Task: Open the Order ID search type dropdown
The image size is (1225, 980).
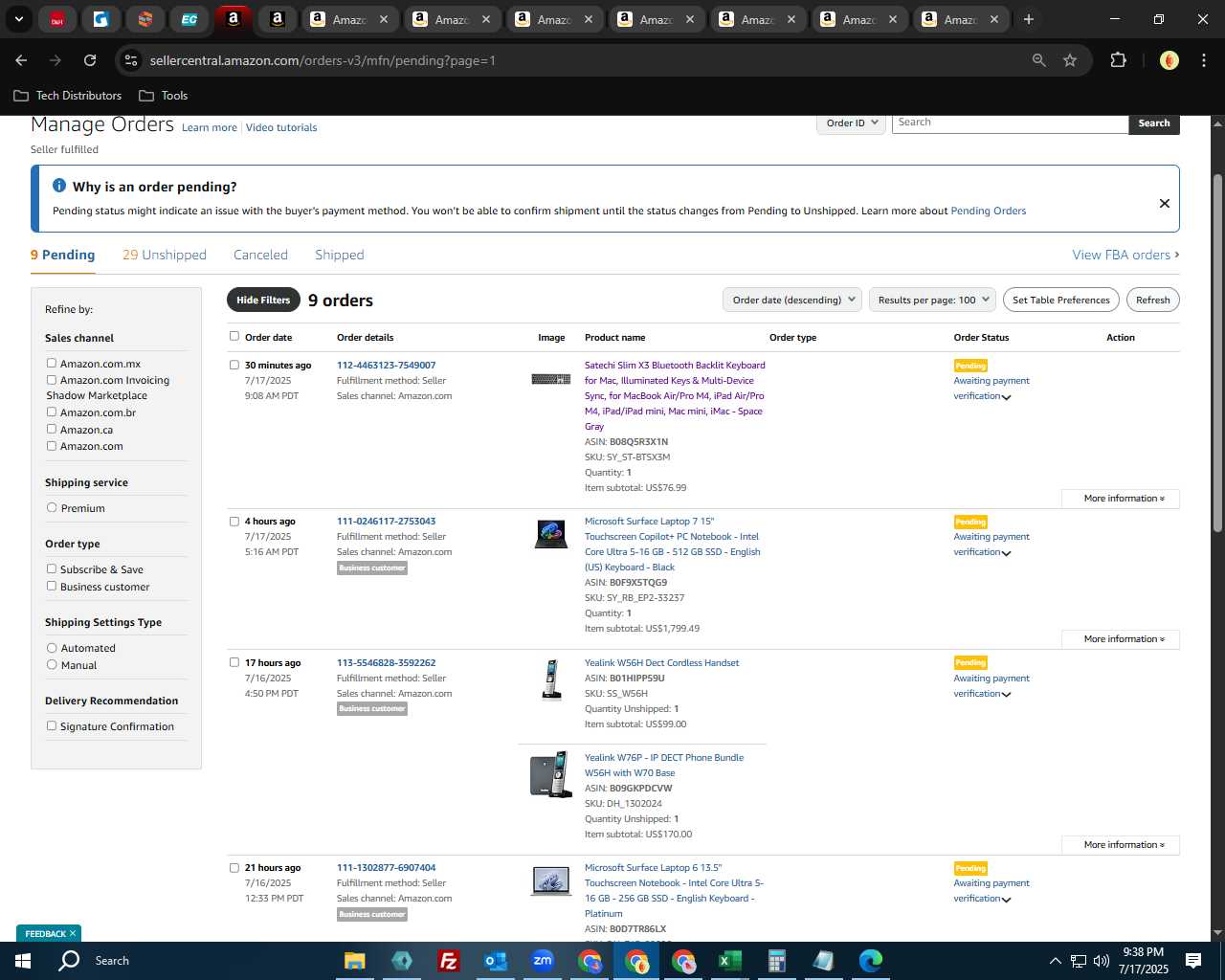Action: click(x=851, y=123)
